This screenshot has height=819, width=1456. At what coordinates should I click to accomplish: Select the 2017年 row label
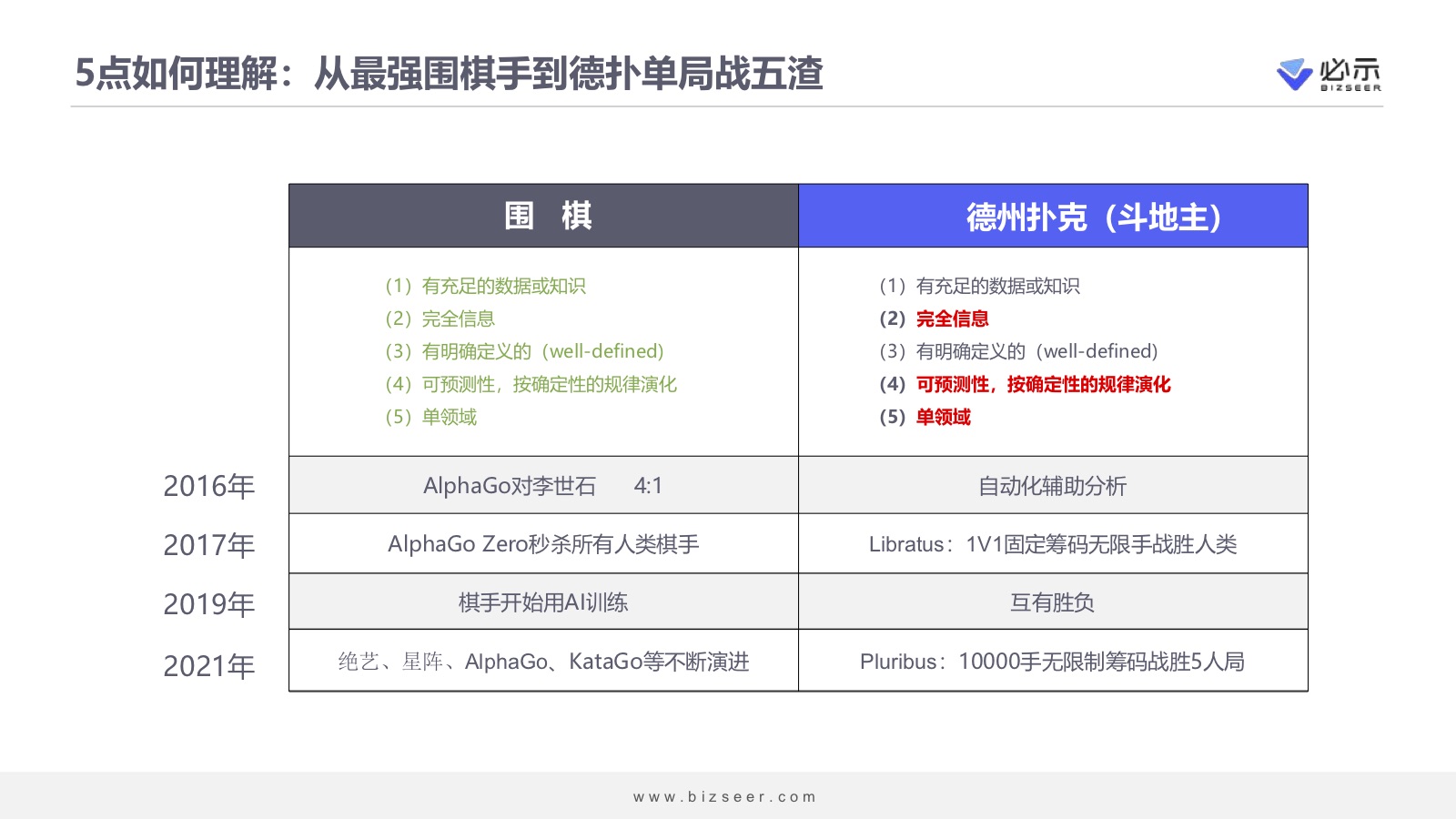tap(209, 545)
